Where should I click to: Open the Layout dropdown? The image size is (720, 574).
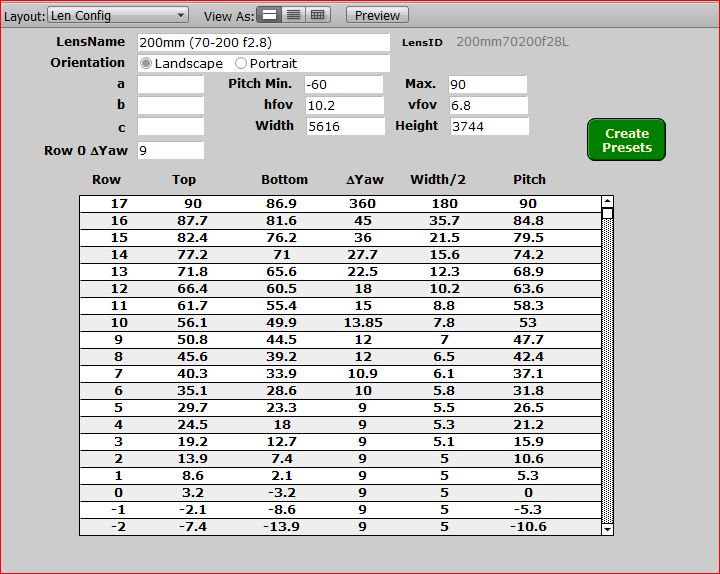click(118, 15)
